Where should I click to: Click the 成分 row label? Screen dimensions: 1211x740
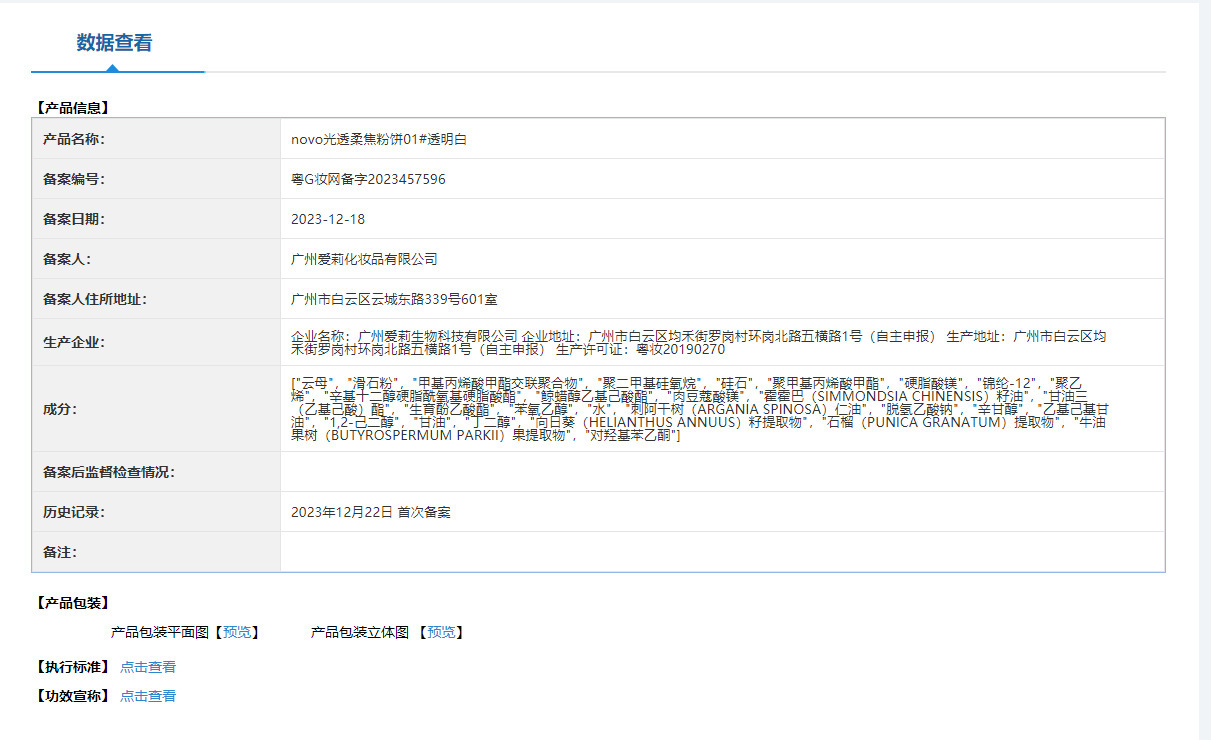[60, 409]
